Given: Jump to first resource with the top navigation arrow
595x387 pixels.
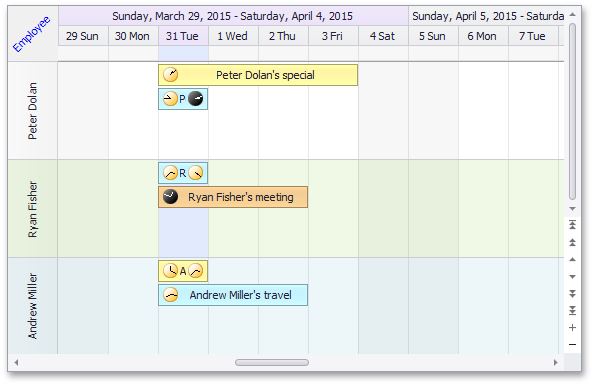Looking at the screenshot, I should point(573,225).
